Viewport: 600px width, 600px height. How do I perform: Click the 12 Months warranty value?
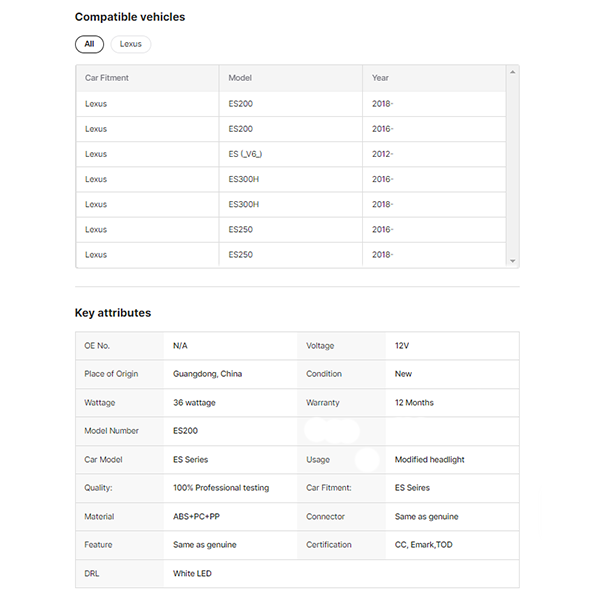(x=414, y=403)
